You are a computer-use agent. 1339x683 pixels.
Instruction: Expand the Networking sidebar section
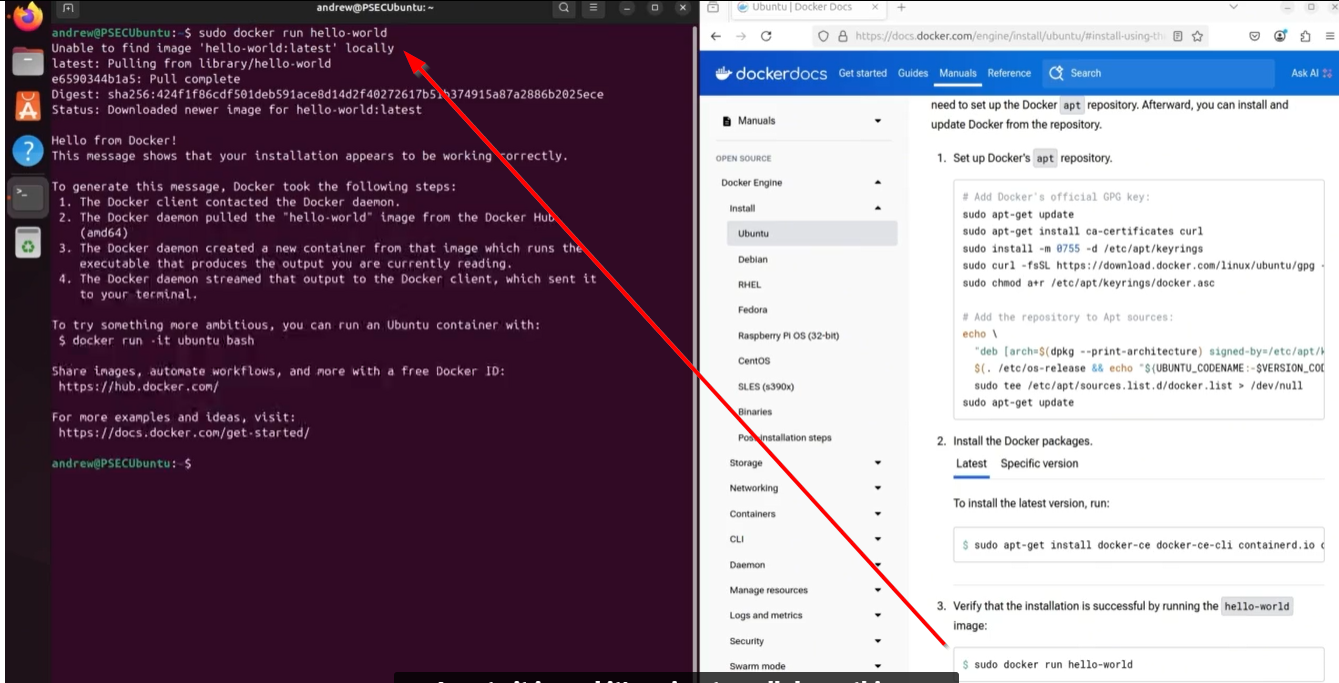coord(877,488)
